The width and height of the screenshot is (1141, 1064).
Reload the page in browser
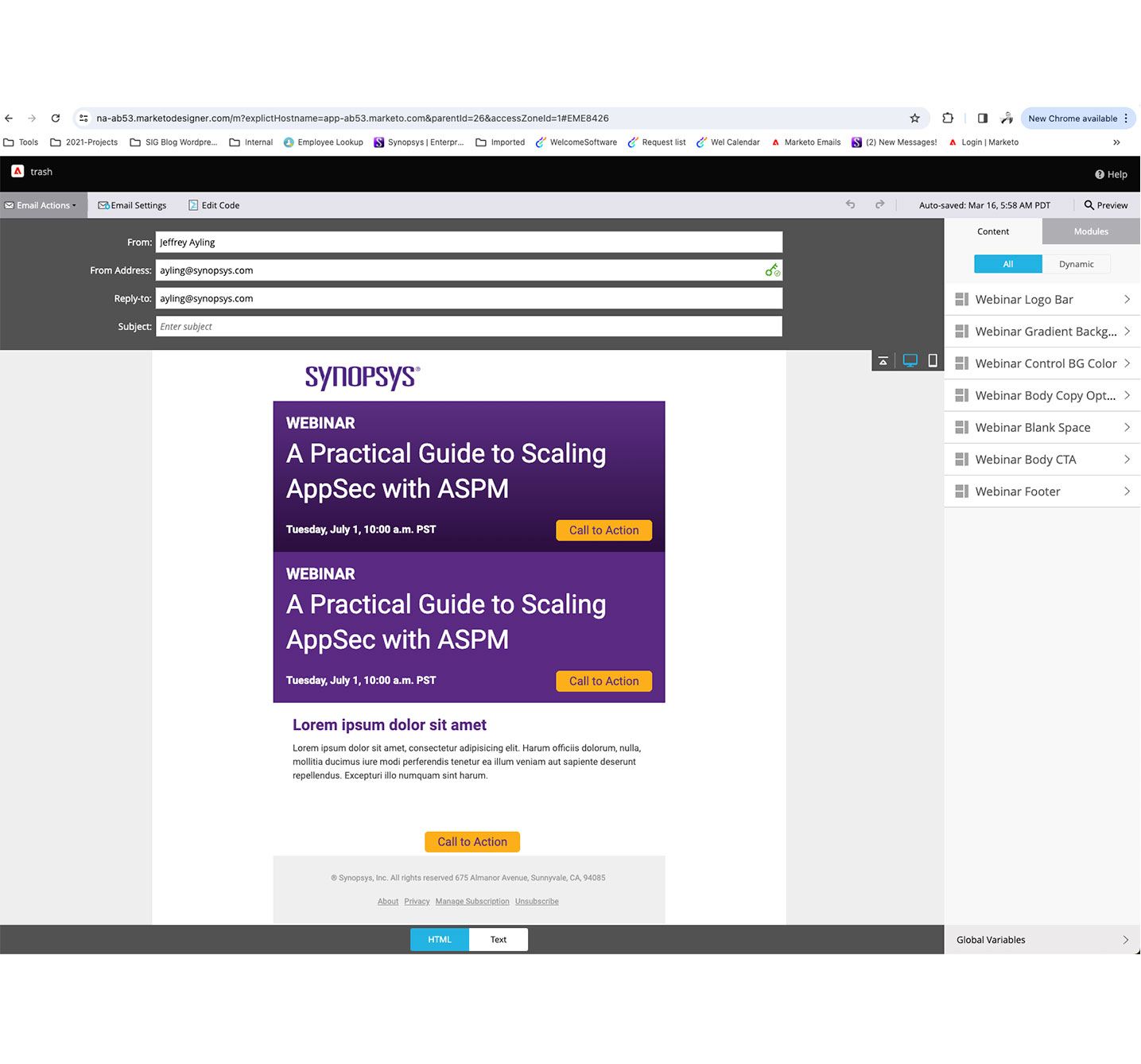click(56, 118)
